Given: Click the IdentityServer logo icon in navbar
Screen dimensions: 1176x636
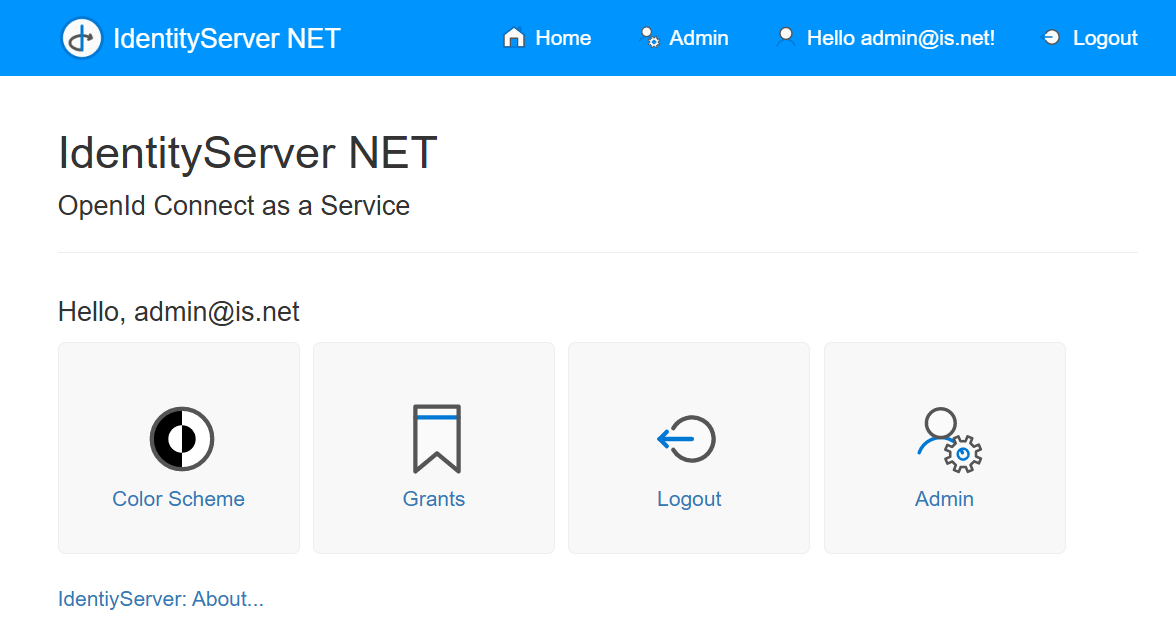Looking at the screenshot, I should tap(82, 38).
